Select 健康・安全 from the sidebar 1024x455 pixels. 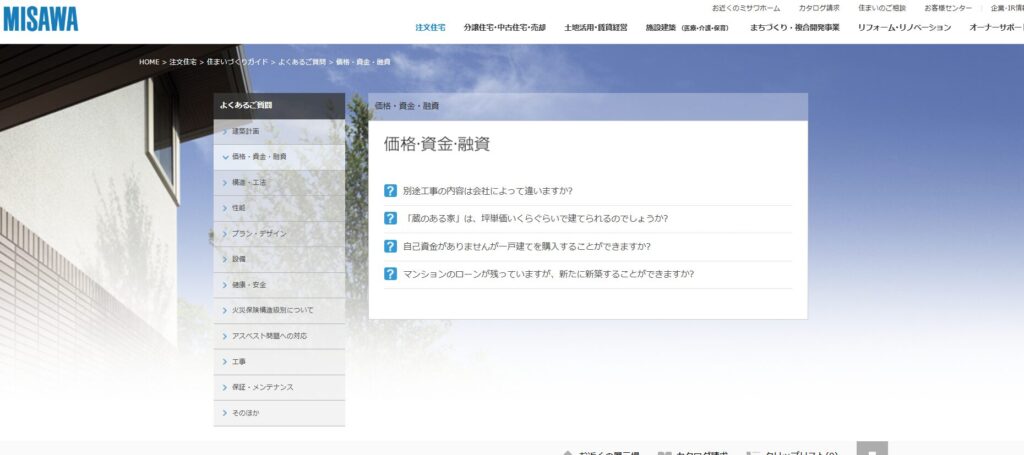coord(249,285)
